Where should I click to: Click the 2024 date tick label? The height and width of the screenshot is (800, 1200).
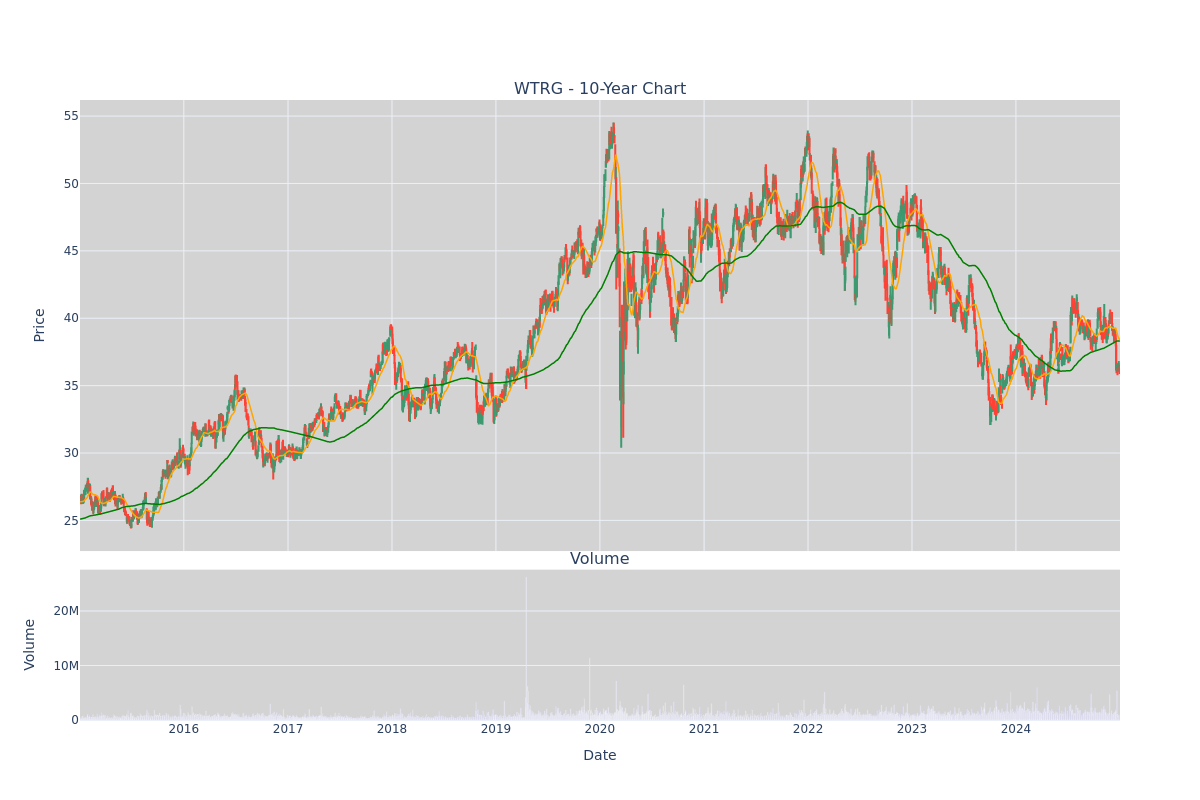tap(1016, 729)
